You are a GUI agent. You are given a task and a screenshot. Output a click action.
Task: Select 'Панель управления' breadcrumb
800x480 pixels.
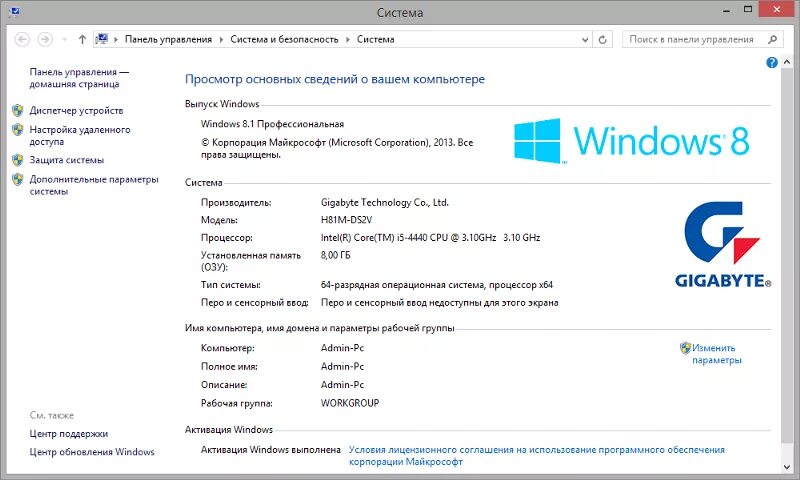click(x=168, y=39)
